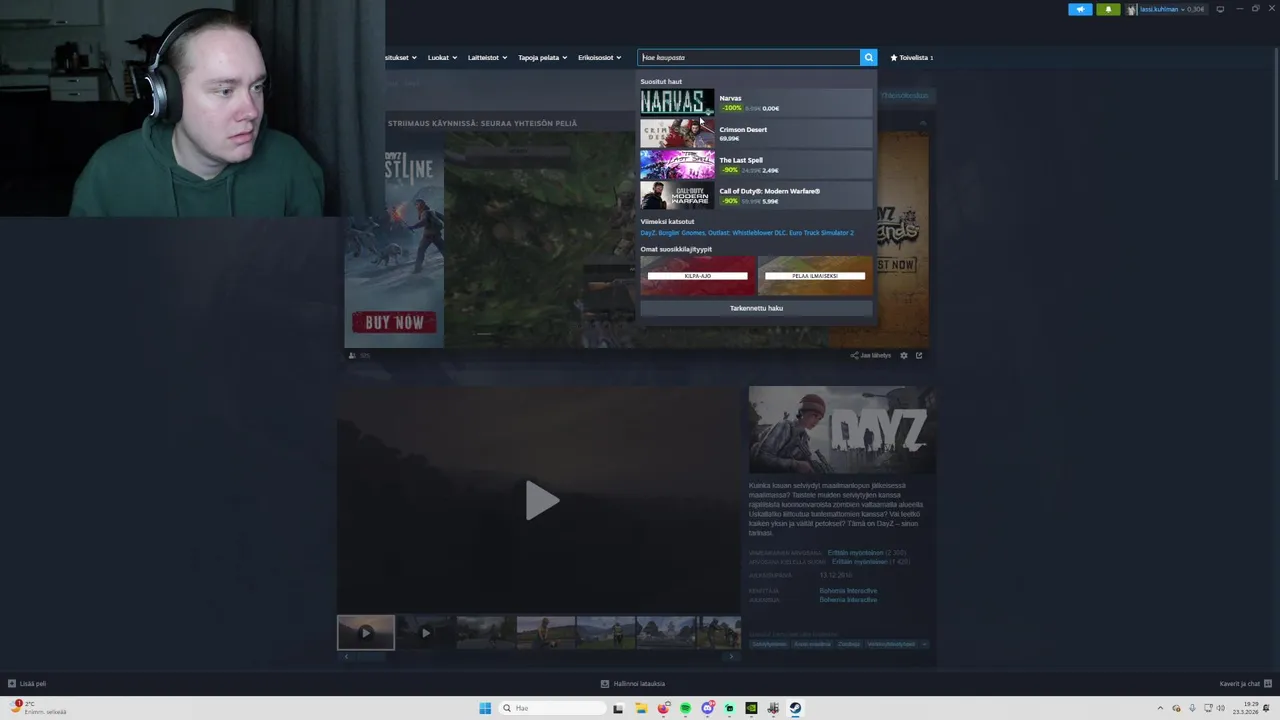The height and width of the screenshot is (720, 1280).
Task: Click the Jaa lähetys share link
Action: click(x=871, y=355)
